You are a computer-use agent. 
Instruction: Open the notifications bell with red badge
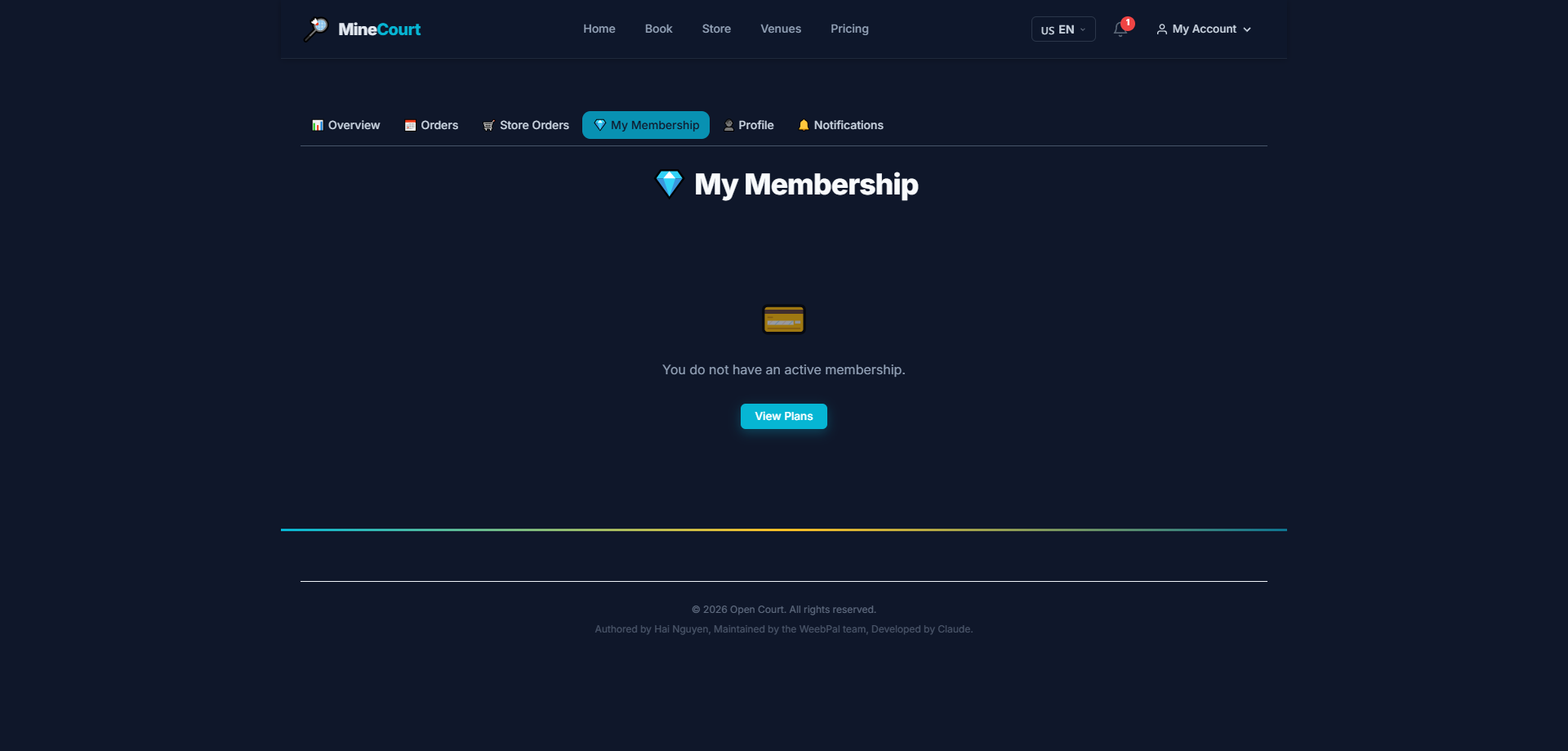(x=1121, y=29)
